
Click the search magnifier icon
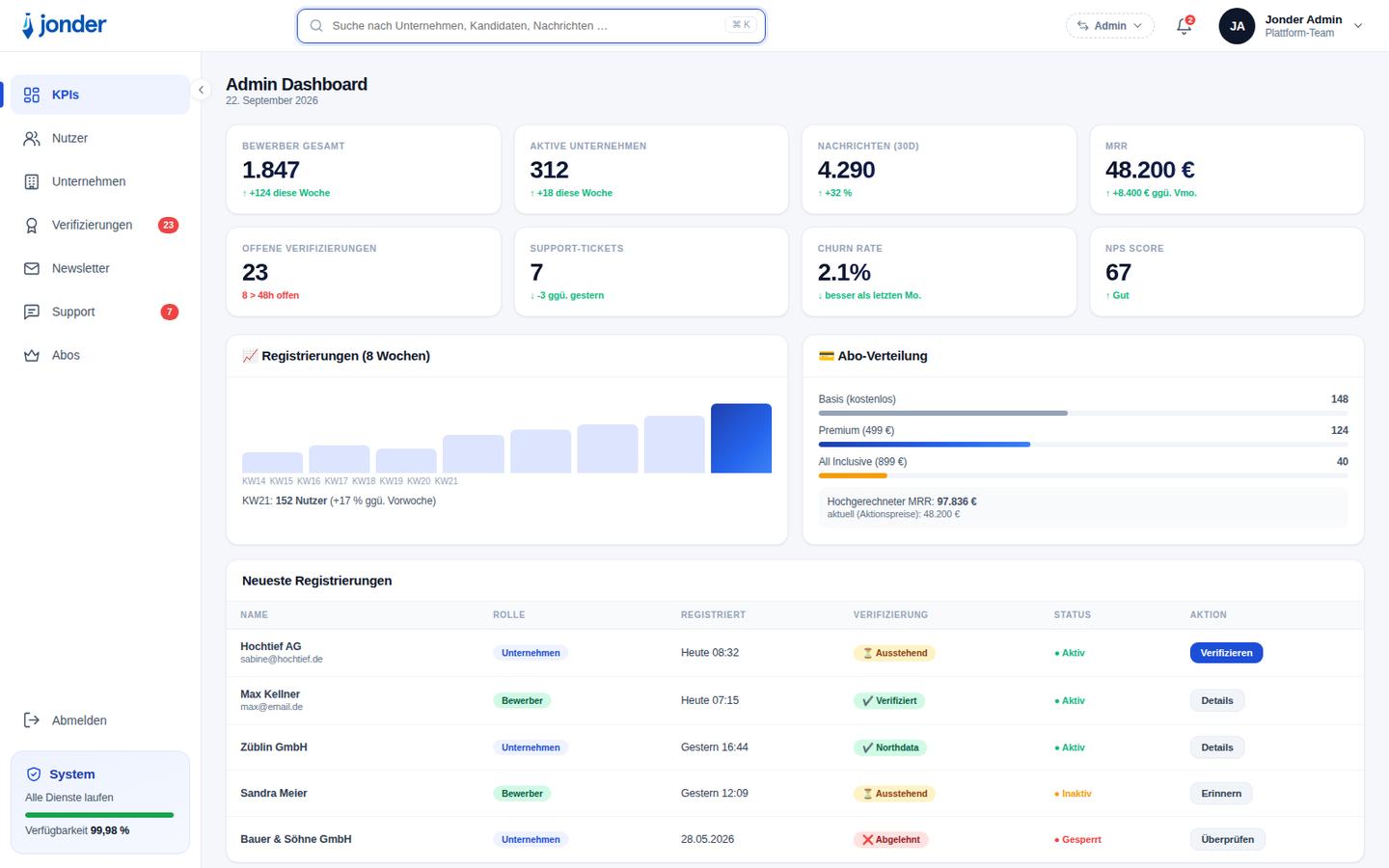point(316,26)
